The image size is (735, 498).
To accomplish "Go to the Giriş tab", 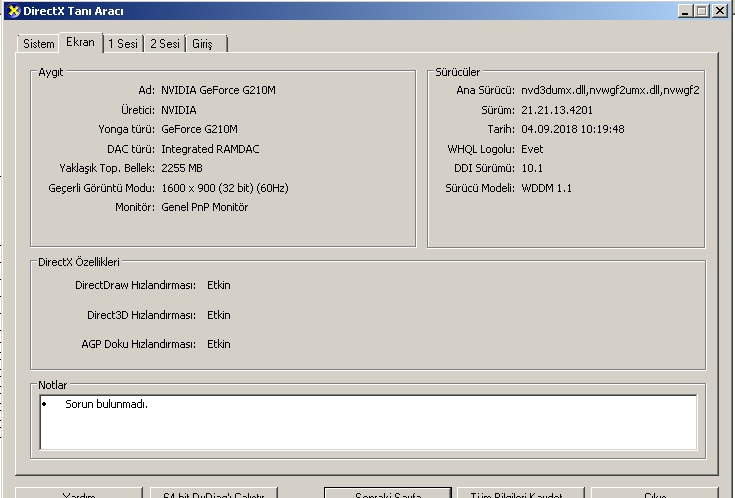I will (x=206, y=44).
